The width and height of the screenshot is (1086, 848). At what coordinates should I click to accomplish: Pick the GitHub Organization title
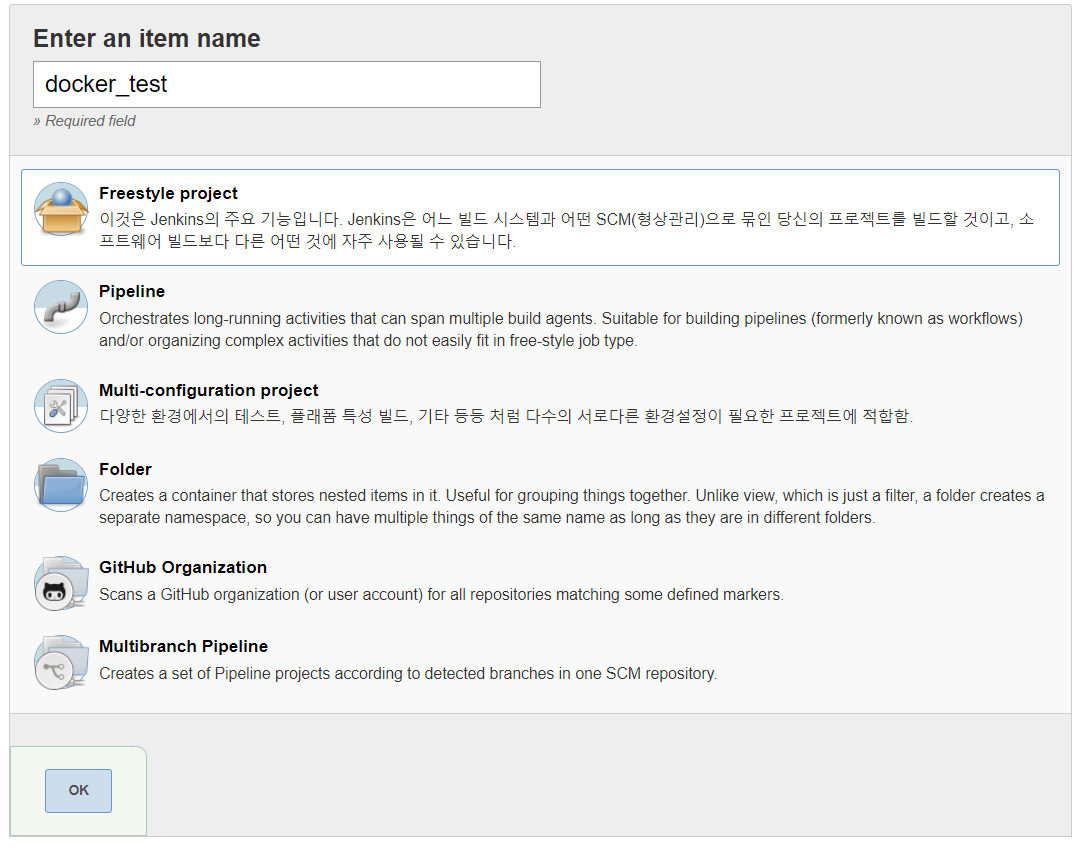point(183,567)
